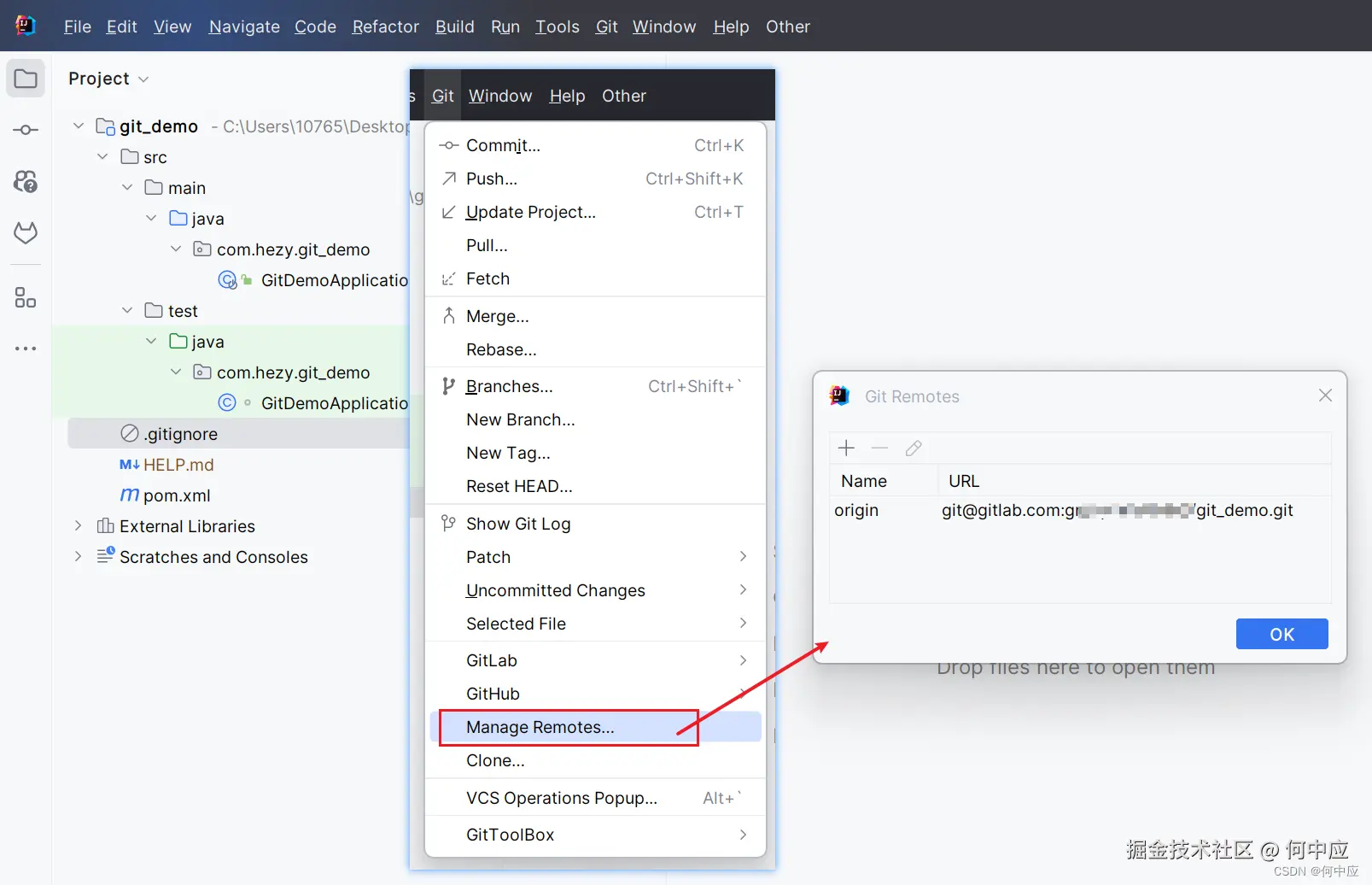Click the .gitignore file icon

point(130,433)
